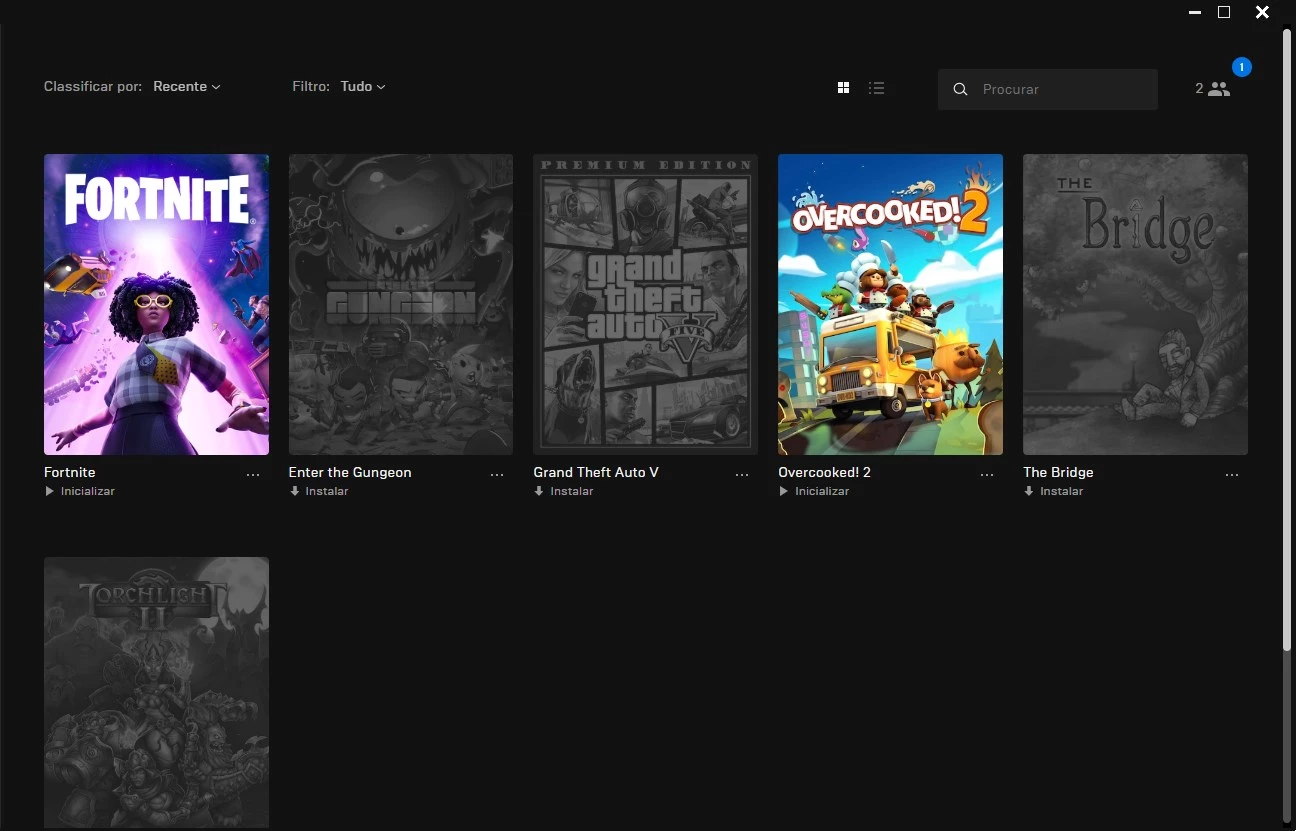Maximize the launcher window
This screenshot has height=831, width=1296.
pos(1224,12)
